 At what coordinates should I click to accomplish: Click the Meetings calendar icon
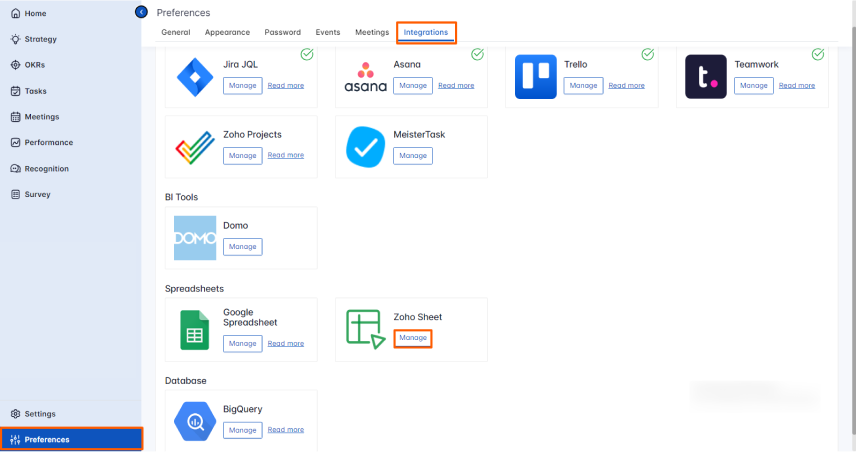pyautogui.click(x=15, y=116)
